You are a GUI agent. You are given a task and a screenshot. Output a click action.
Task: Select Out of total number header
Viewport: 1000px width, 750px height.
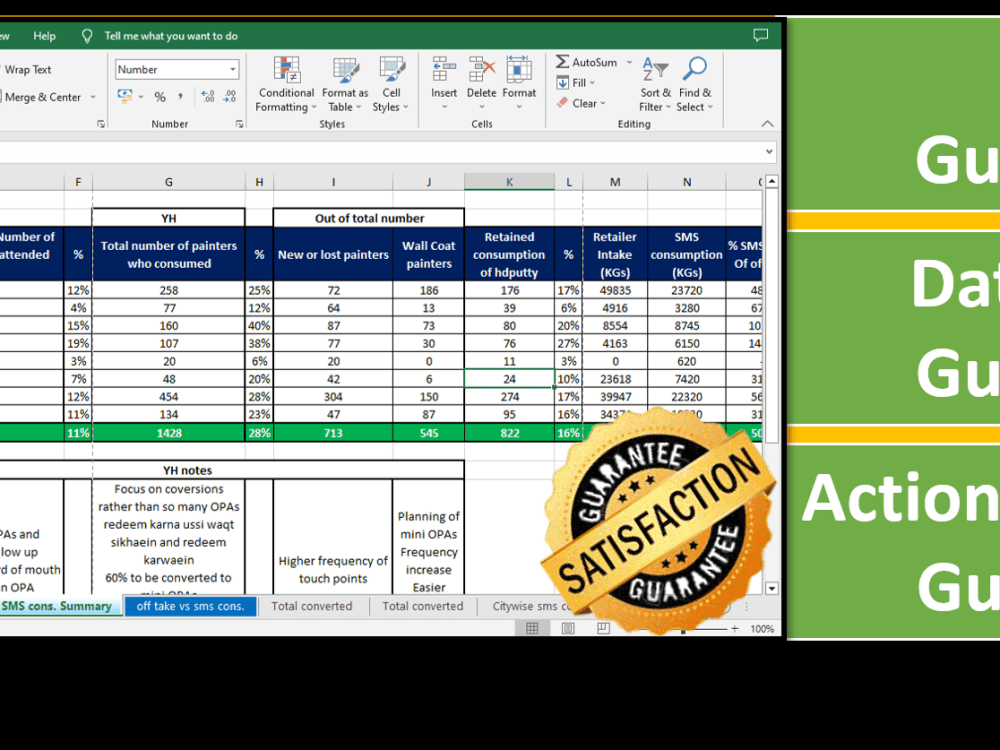pyautogui.click(x=369, y=218)
